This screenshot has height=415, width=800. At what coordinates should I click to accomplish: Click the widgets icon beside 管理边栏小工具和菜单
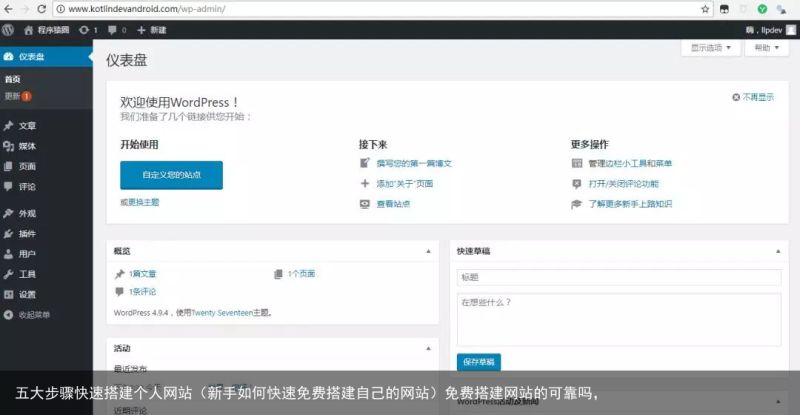[x=577, y=163]
